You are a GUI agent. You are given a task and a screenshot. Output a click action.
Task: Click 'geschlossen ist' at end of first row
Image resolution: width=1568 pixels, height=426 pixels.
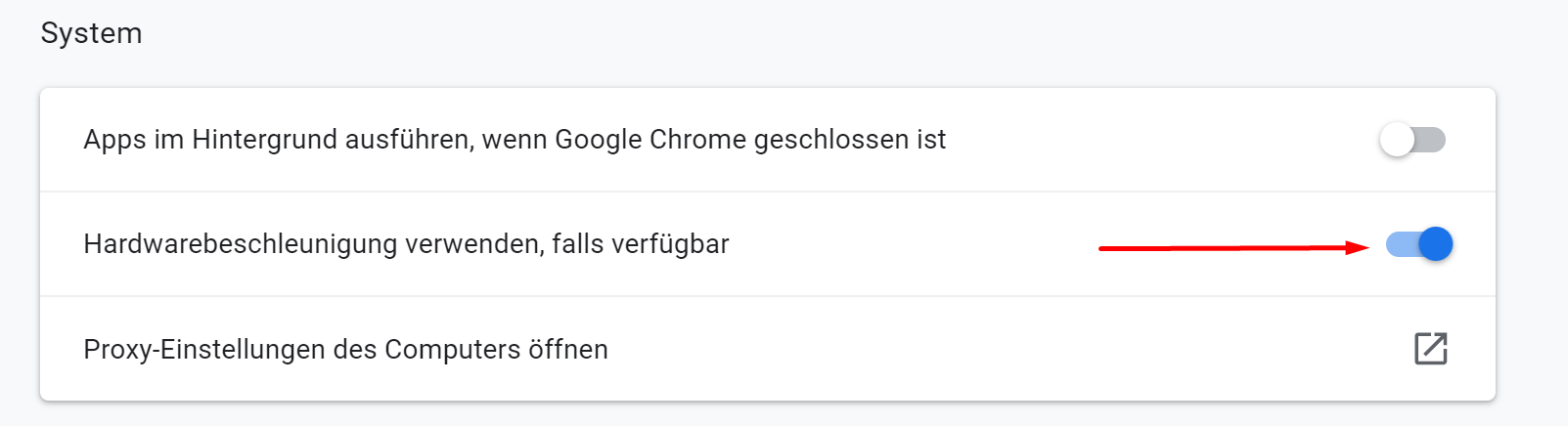tap(850, 140)
